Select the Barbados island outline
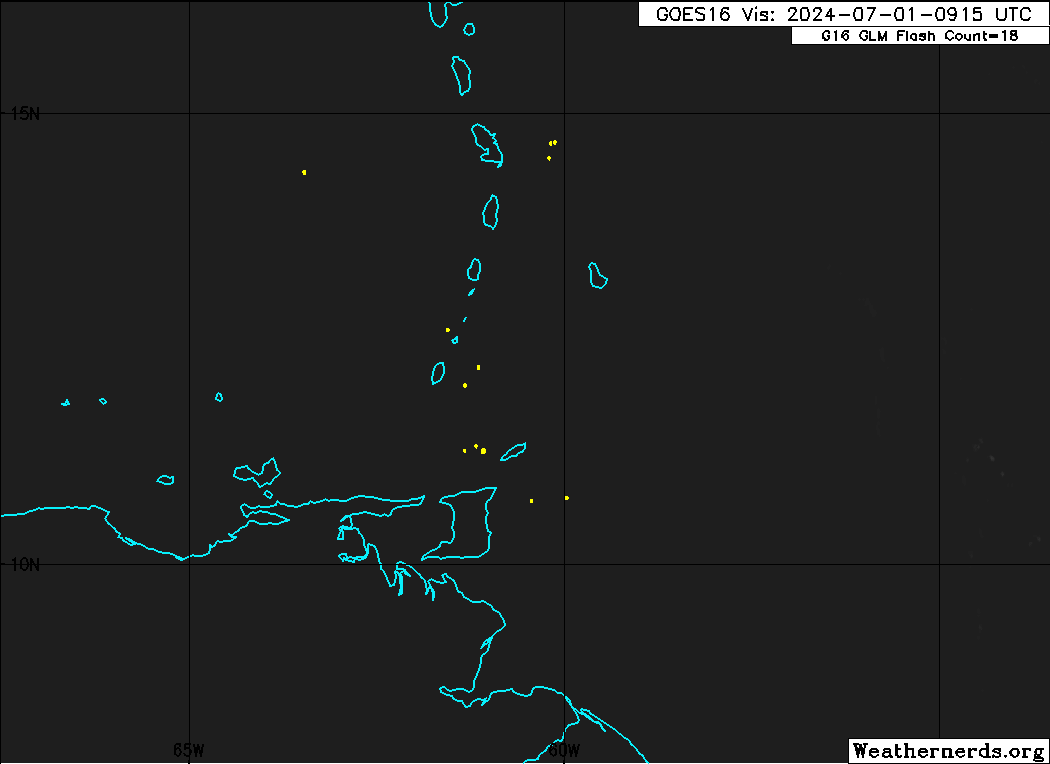This screenshot has width=1050, height=764. (598, 275)
